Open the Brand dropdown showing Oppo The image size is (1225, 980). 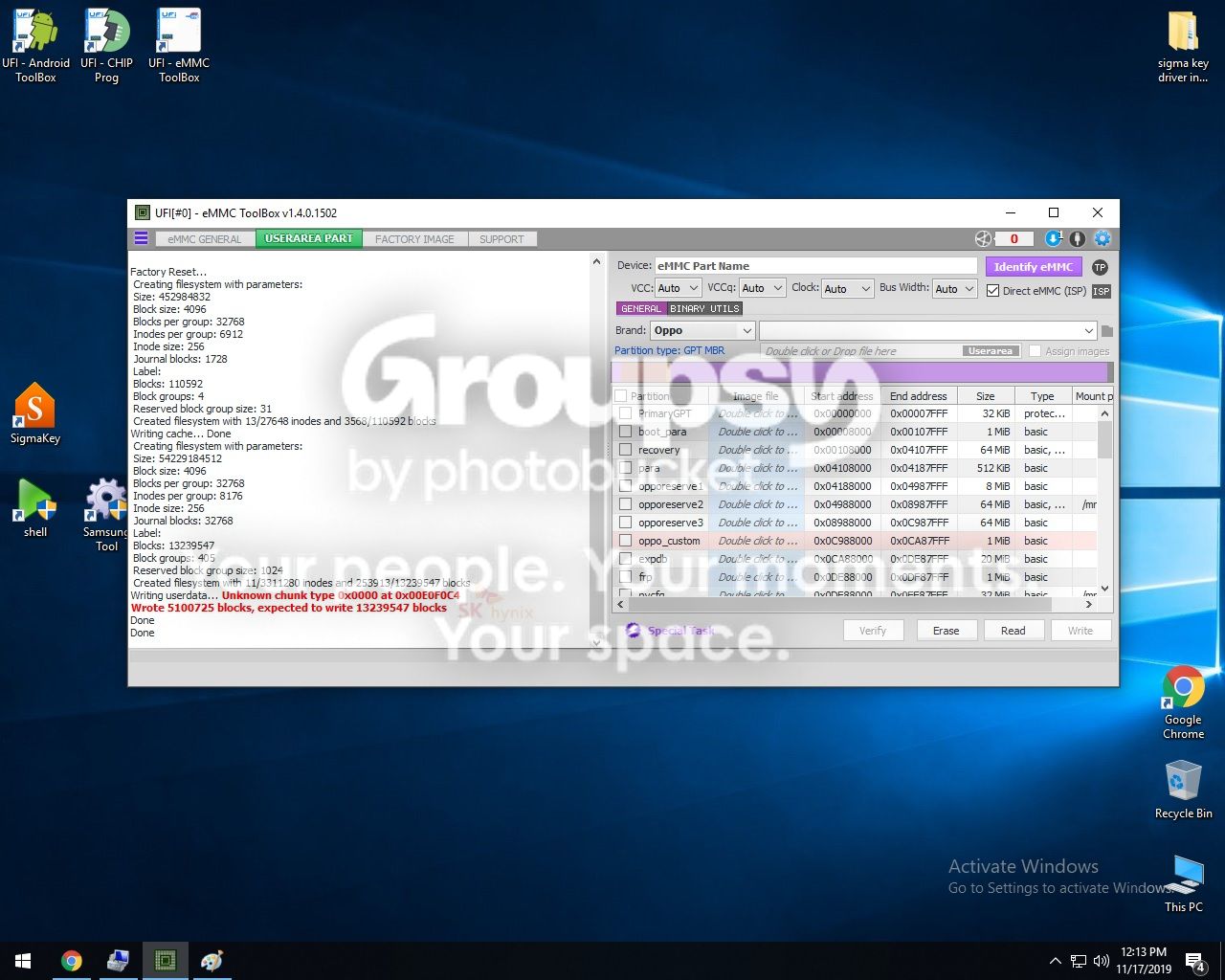(x=703, y=330)
